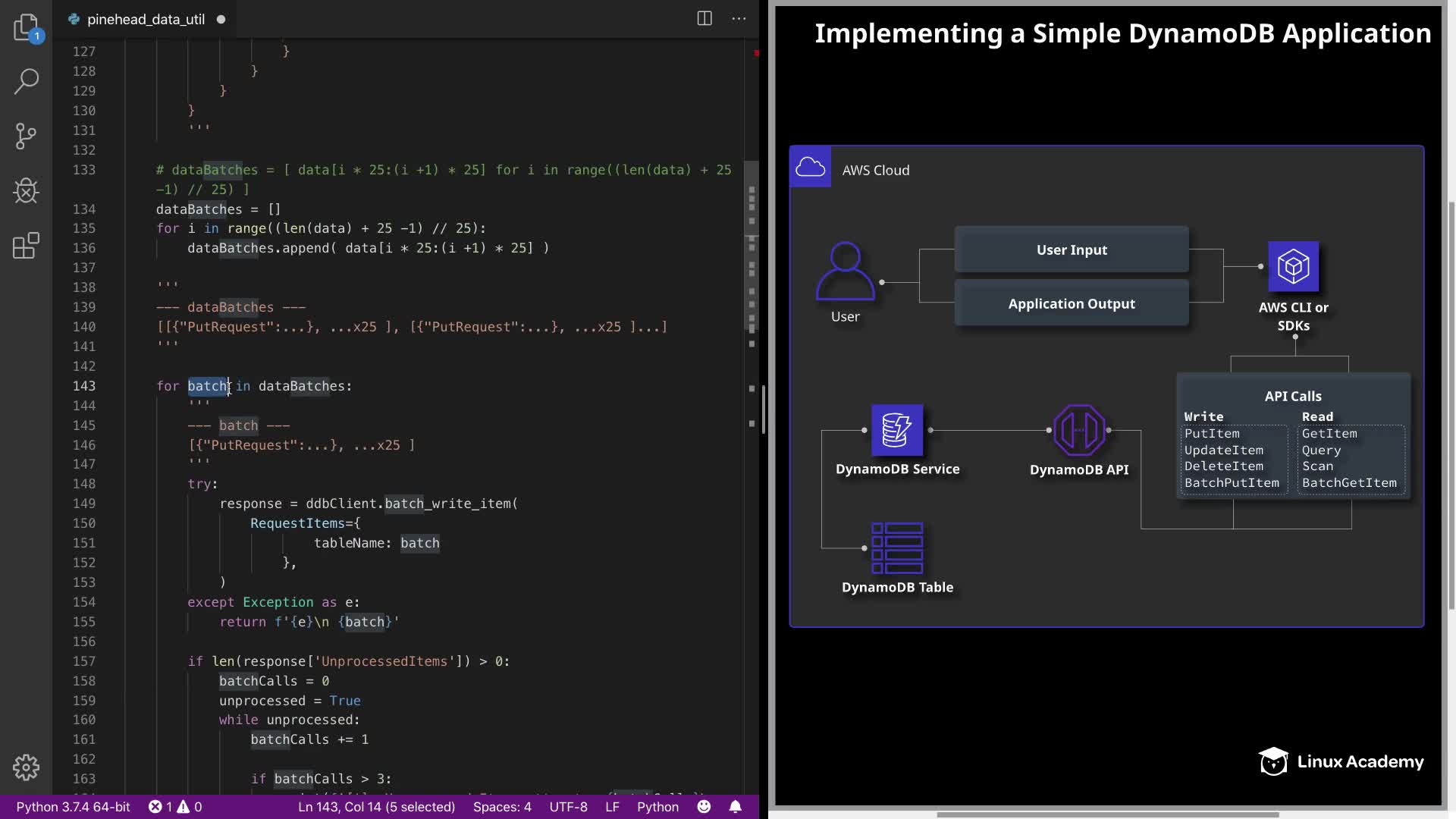Open the Explorer files icon
This screenshot has width=1456, height=819.
[27, 28]
